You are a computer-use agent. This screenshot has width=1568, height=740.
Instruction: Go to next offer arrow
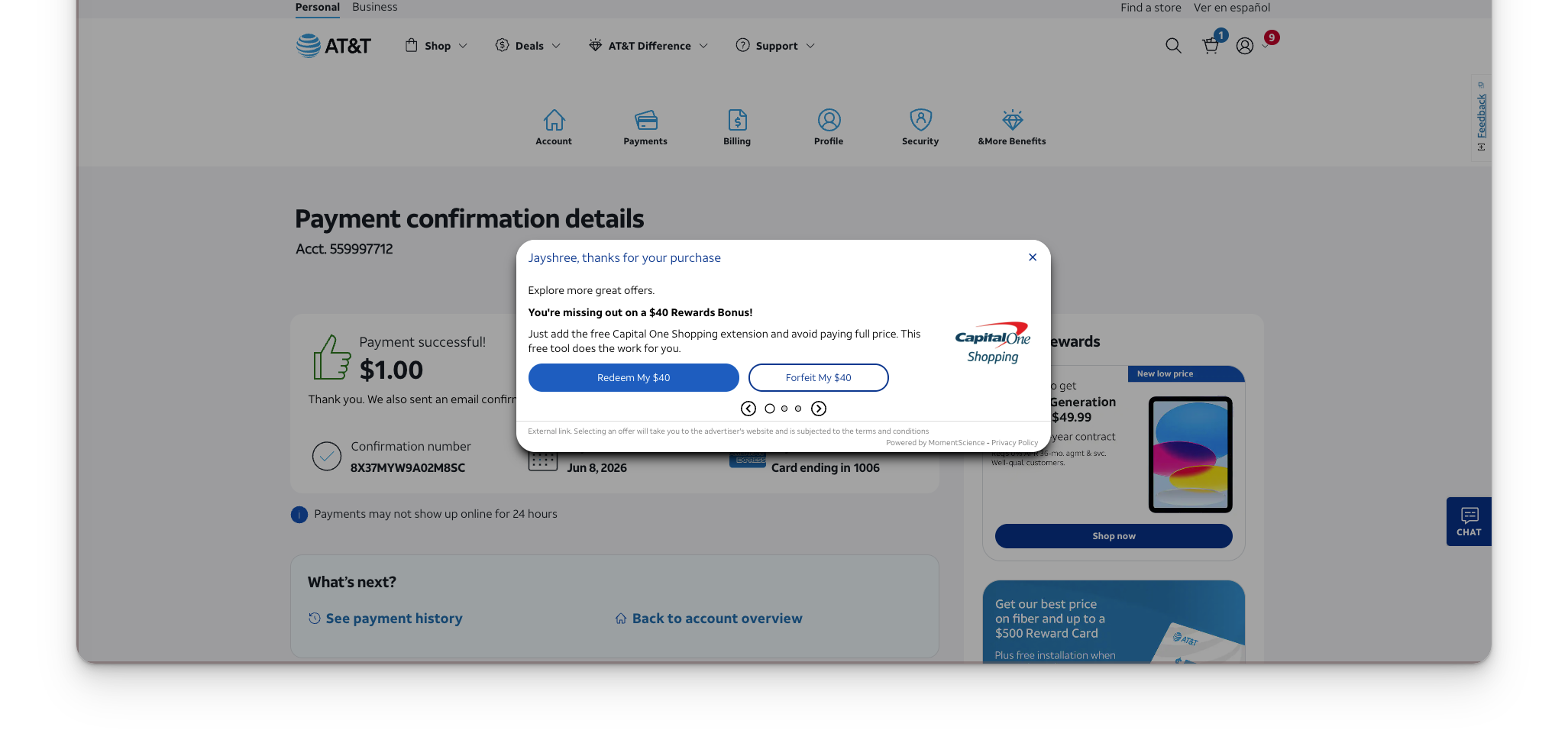[819, 409]
